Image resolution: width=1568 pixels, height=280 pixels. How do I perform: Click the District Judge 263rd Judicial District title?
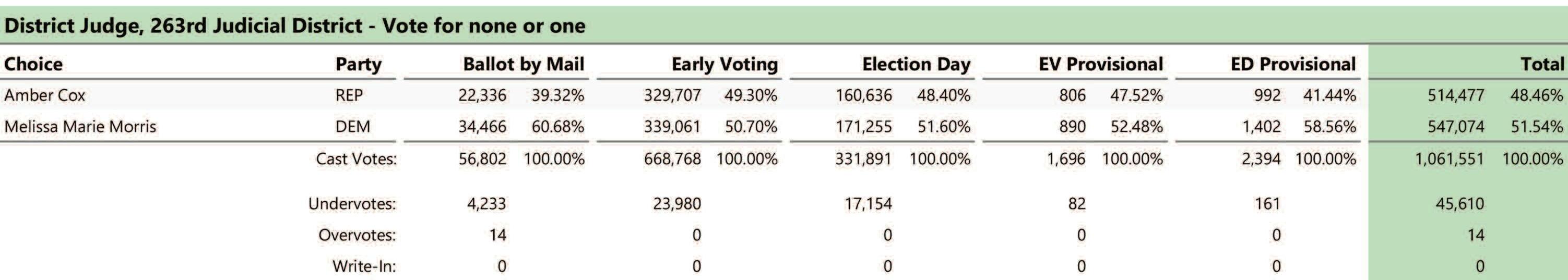(x=294, y=26)
